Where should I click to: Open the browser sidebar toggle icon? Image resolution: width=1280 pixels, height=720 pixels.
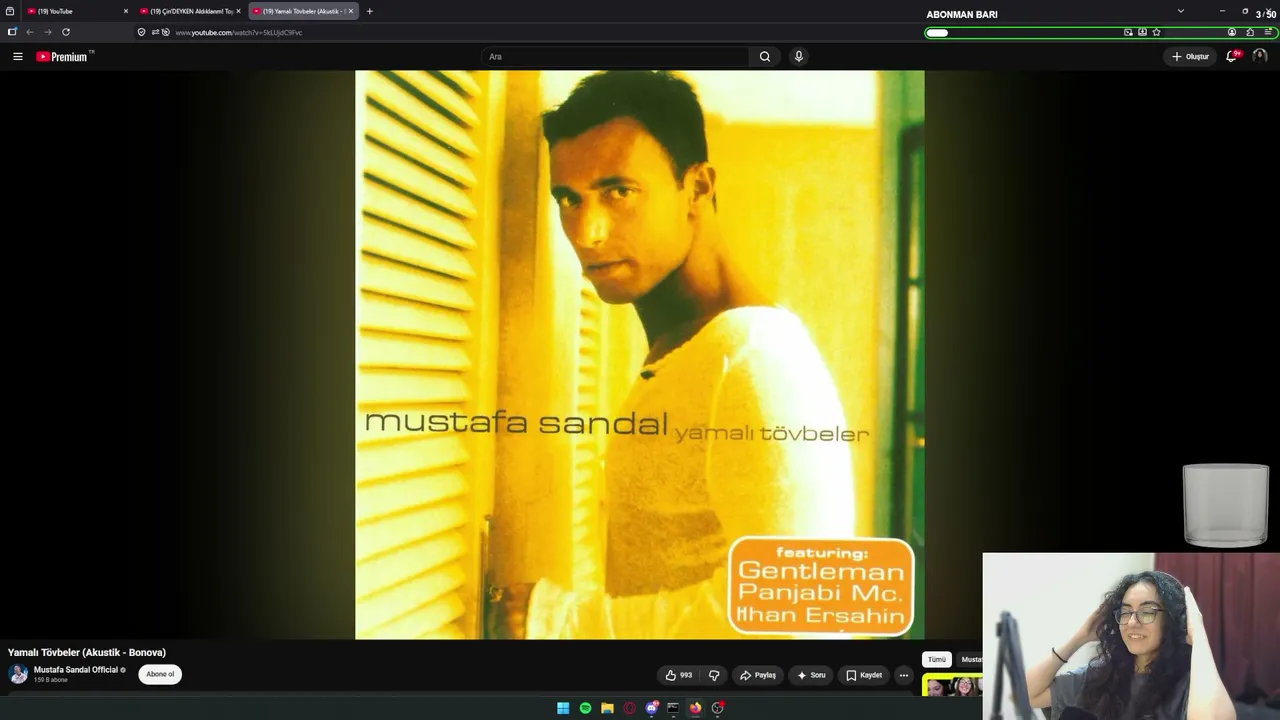(x=12, y=32)
